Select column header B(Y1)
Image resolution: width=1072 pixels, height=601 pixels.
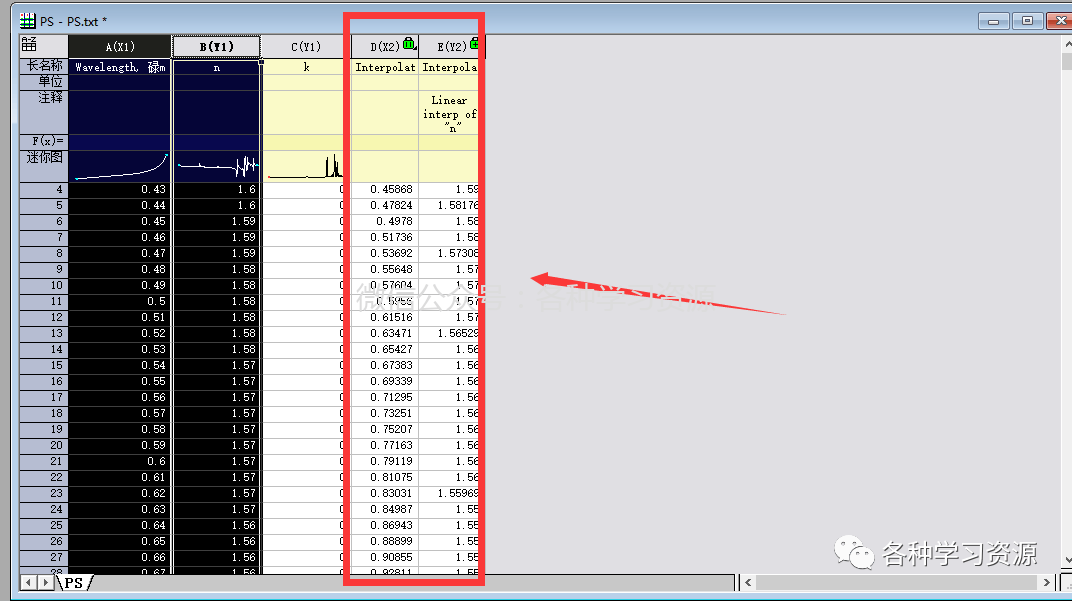click(x=217, y=47)
